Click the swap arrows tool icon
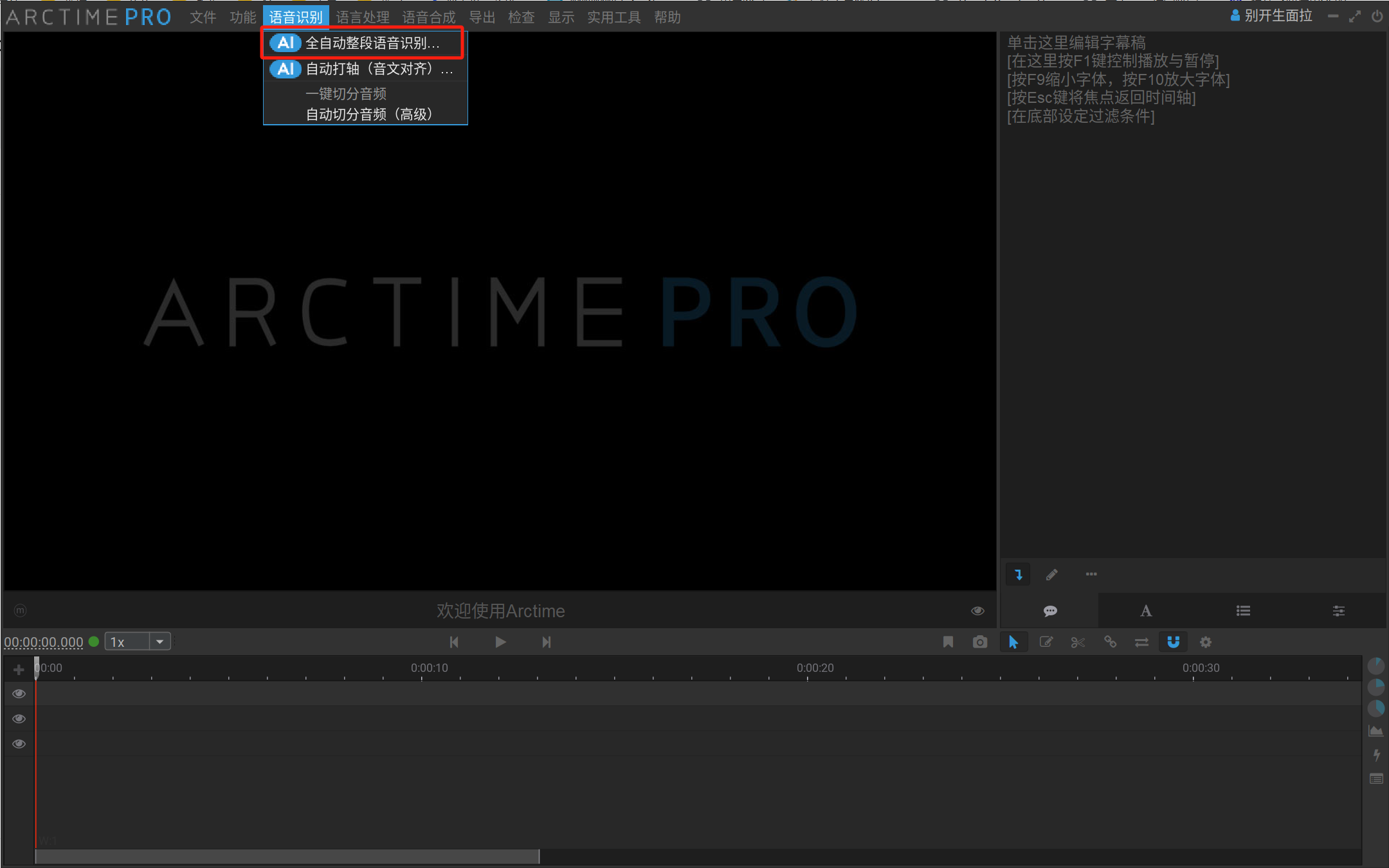 pos(1141,642)
